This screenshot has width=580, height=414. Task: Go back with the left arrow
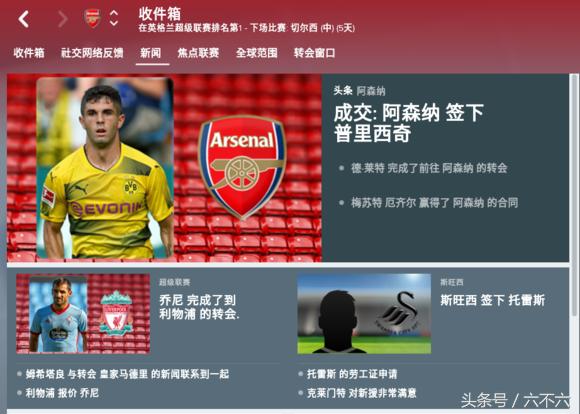click(x=24, y=19)
